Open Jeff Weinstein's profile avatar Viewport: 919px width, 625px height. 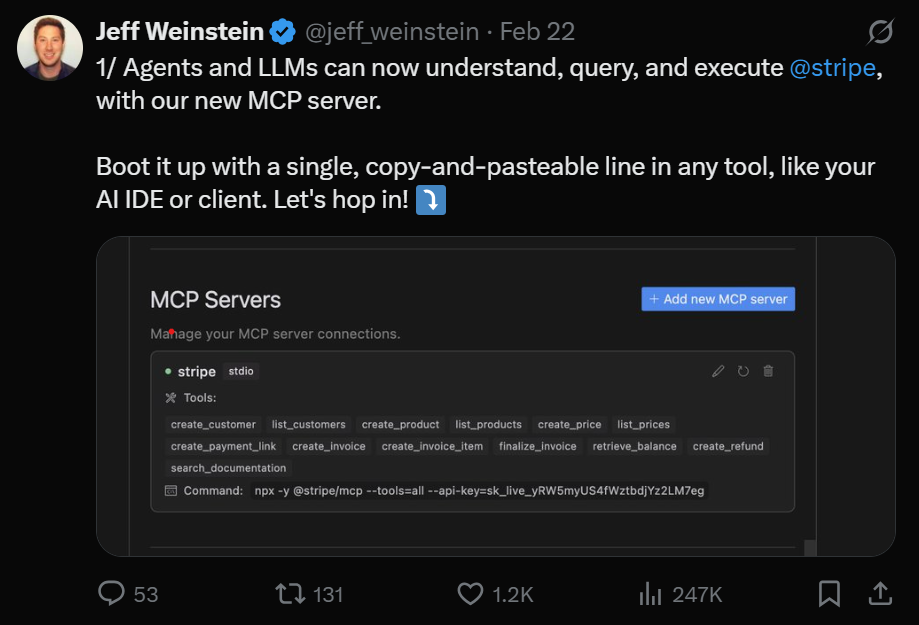point(50,47)
